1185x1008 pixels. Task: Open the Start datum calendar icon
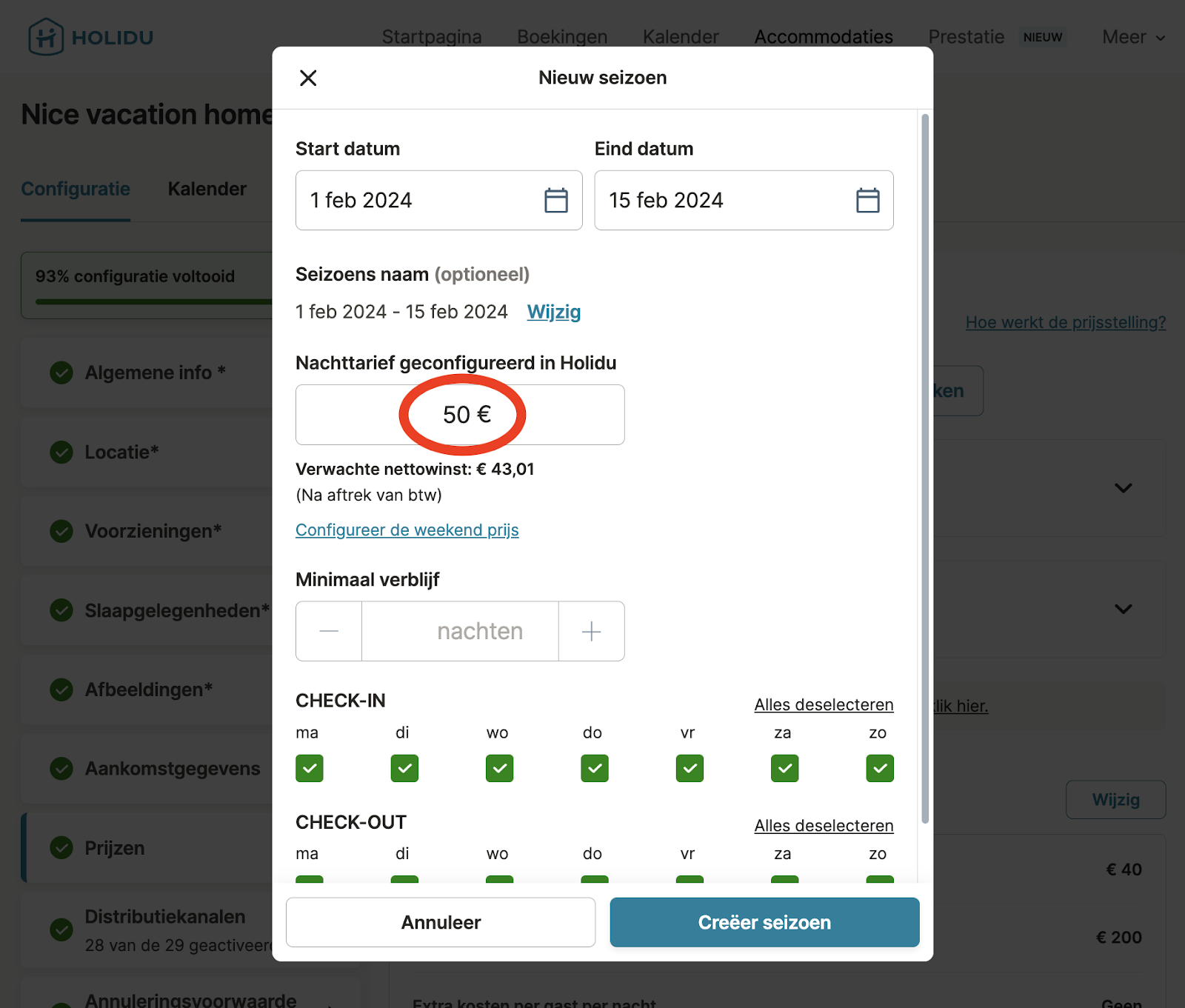pos(555,201)
